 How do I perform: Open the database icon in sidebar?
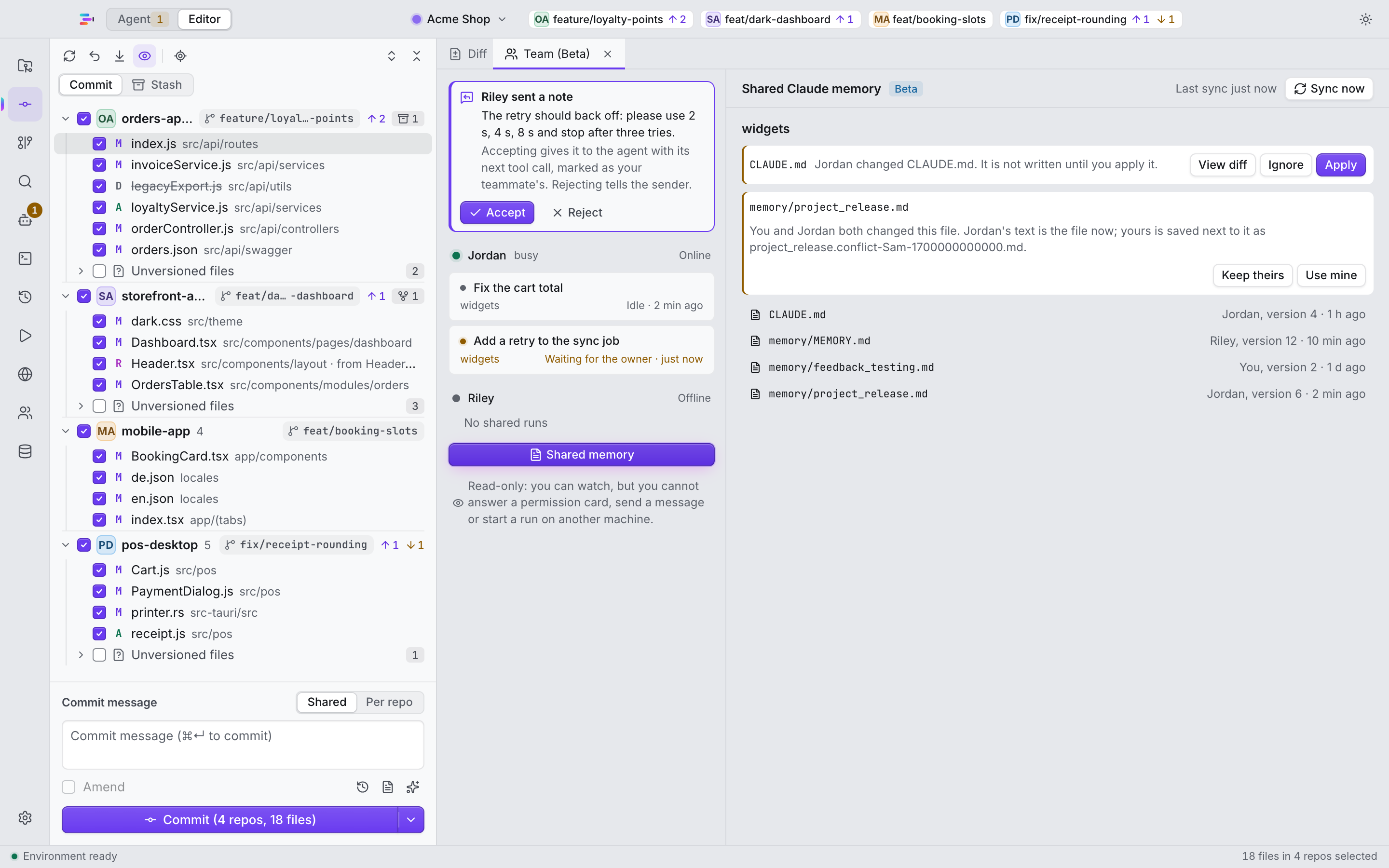25,451
